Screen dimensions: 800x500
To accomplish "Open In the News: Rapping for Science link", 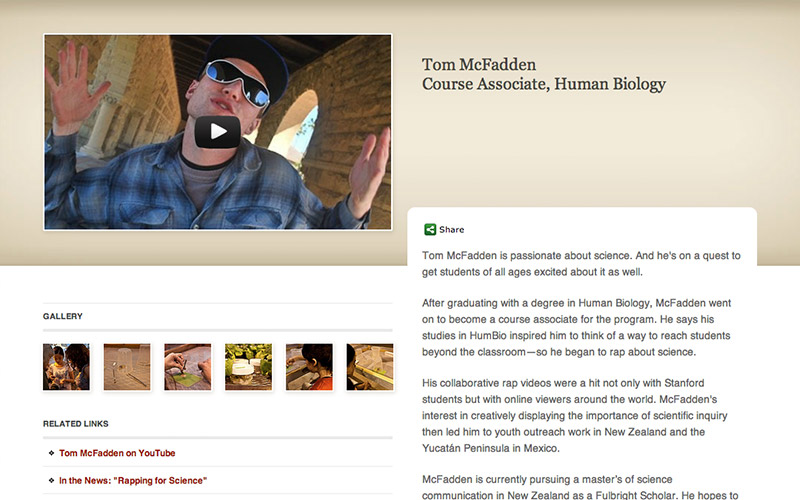I will click(x=133, y=481).
